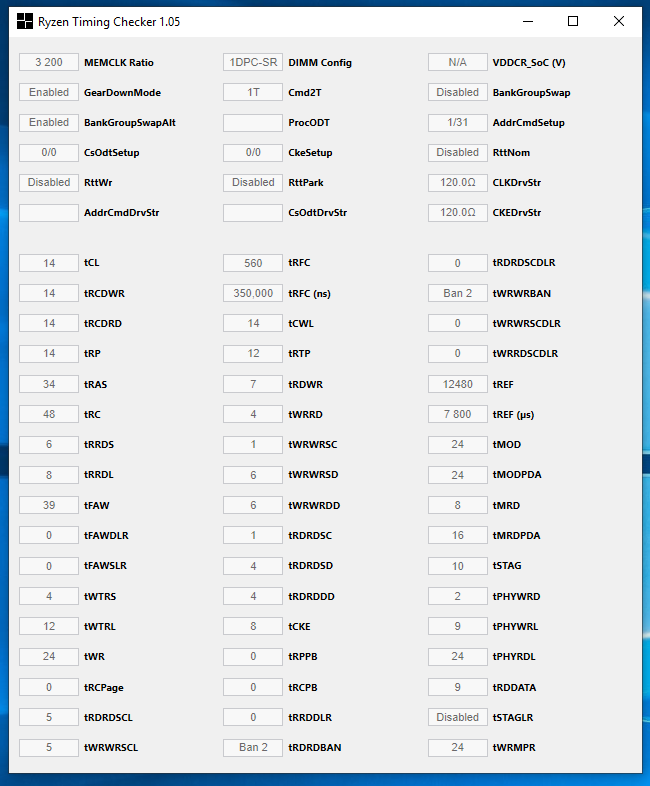Viewport: 650px width, 786px height.
Task: Click the tWRWRSC value field
Action: click(x=253, y=445)
